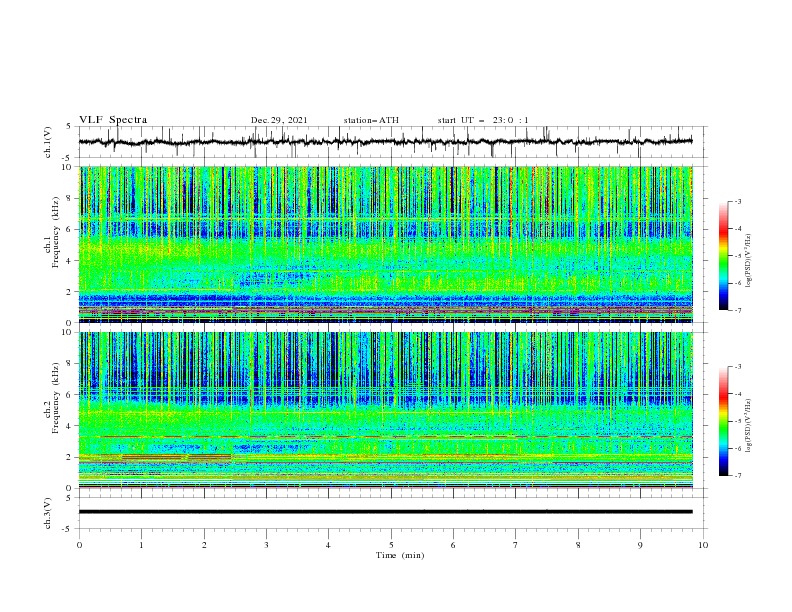Click the "Time (min)" x-axis label
This screenshot has height=612, width=792.
(400, 555)
